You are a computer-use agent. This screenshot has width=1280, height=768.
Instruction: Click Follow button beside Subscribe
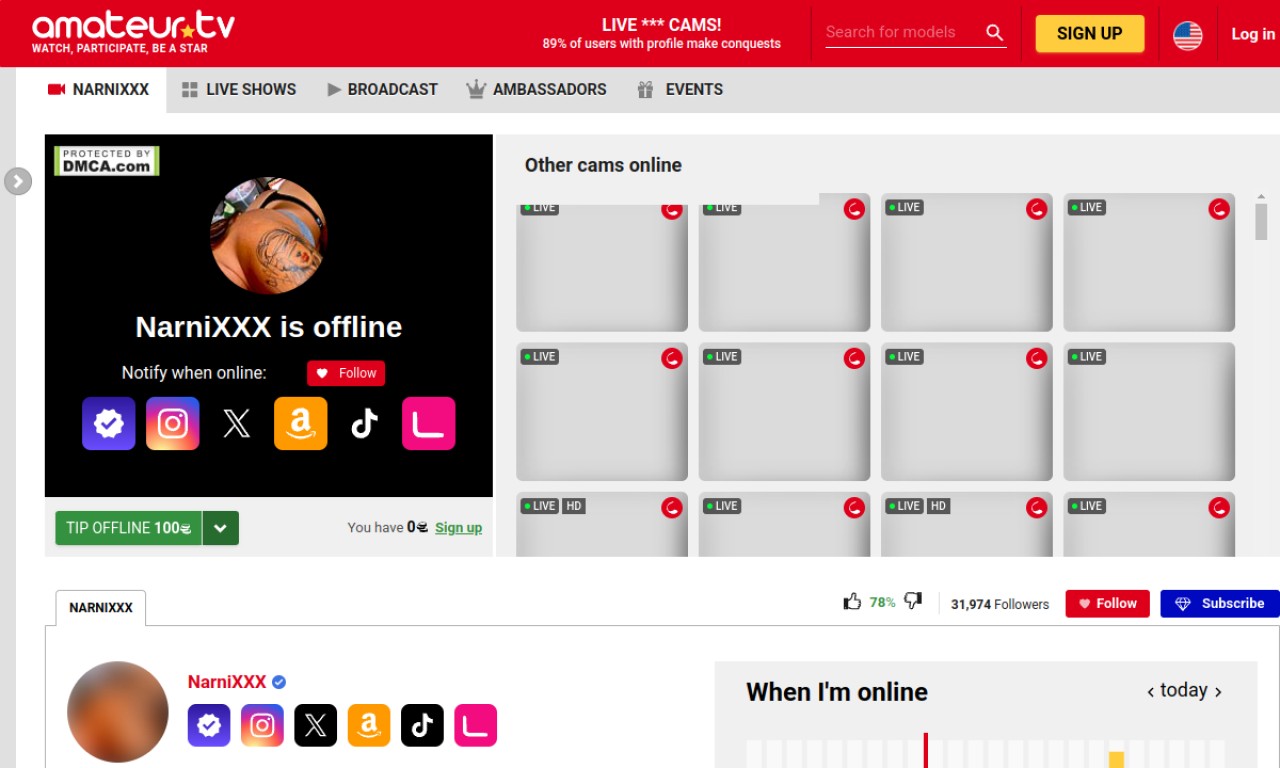point(1107,603)
